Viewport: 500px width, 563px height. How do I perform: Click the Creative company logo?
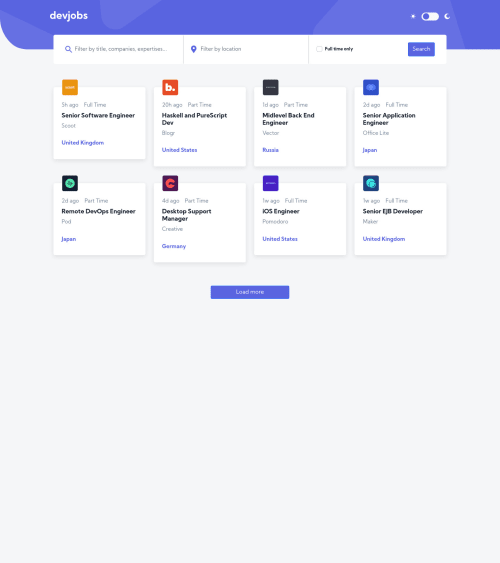(x=170, y=183)
